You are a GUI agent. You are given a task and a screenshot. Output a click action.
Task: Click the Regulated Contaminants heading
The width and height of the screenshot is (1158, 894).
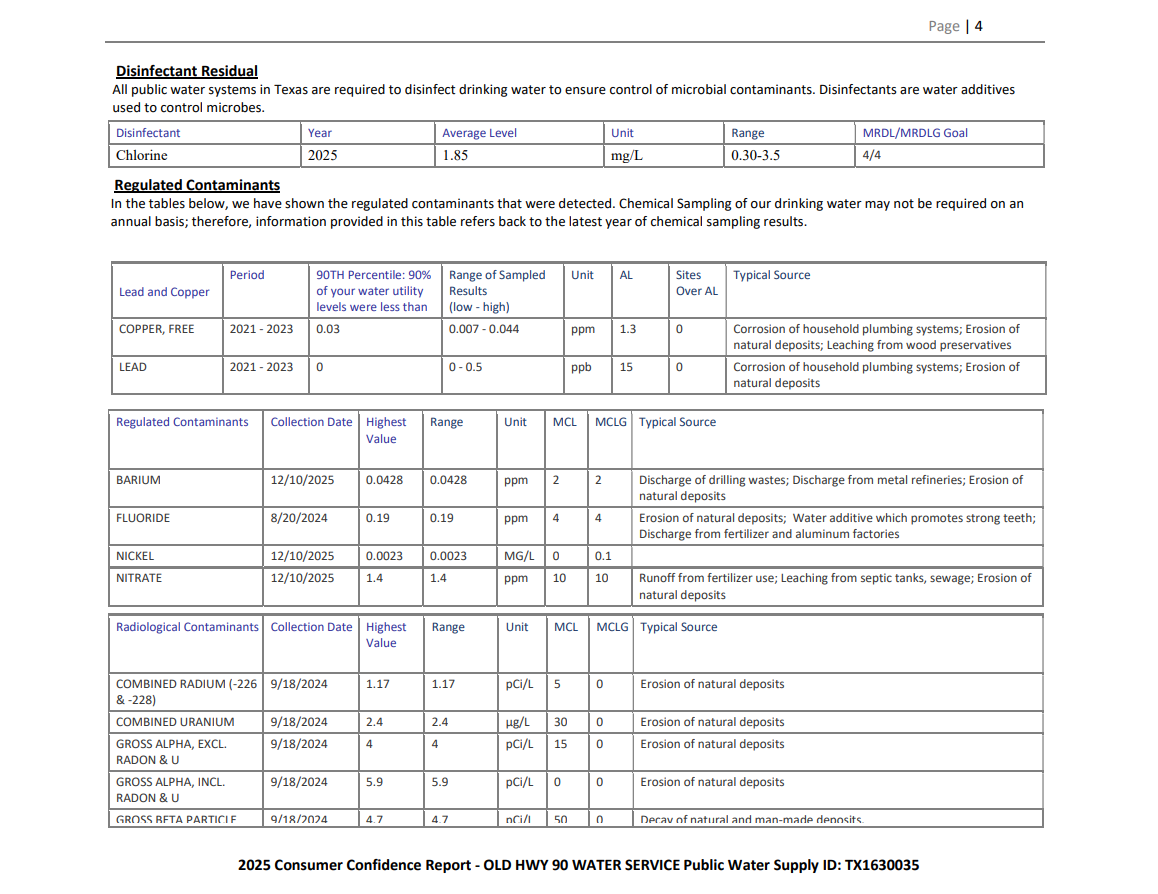click(197, 185)
